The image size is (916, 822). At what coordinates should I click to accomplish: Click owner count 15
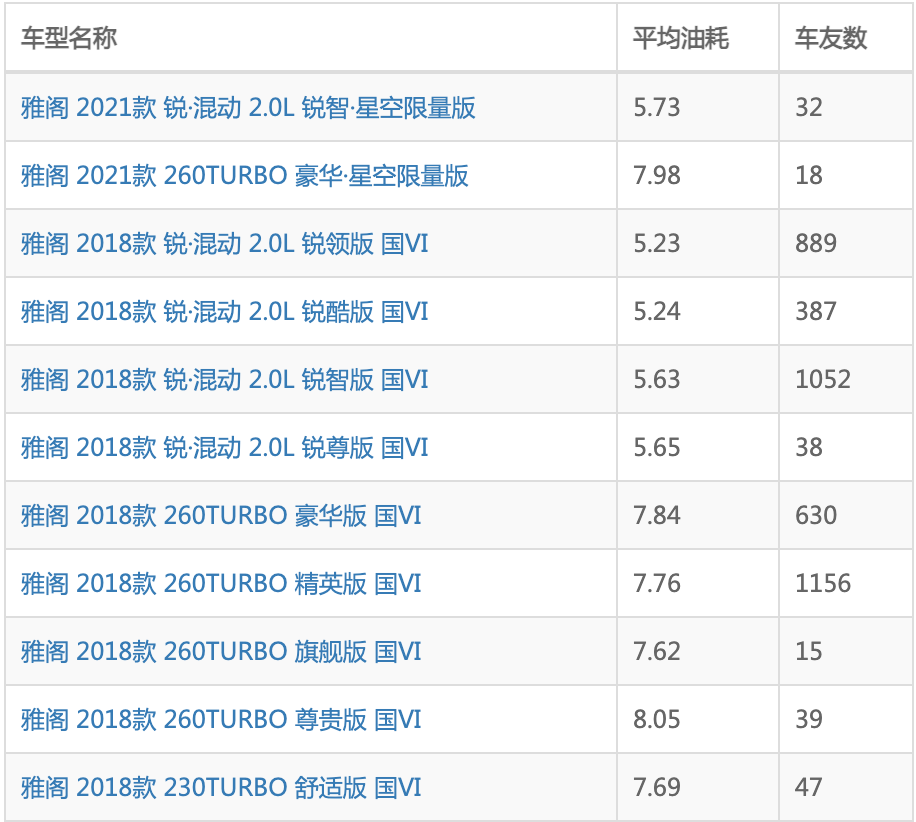click(809, 652)
